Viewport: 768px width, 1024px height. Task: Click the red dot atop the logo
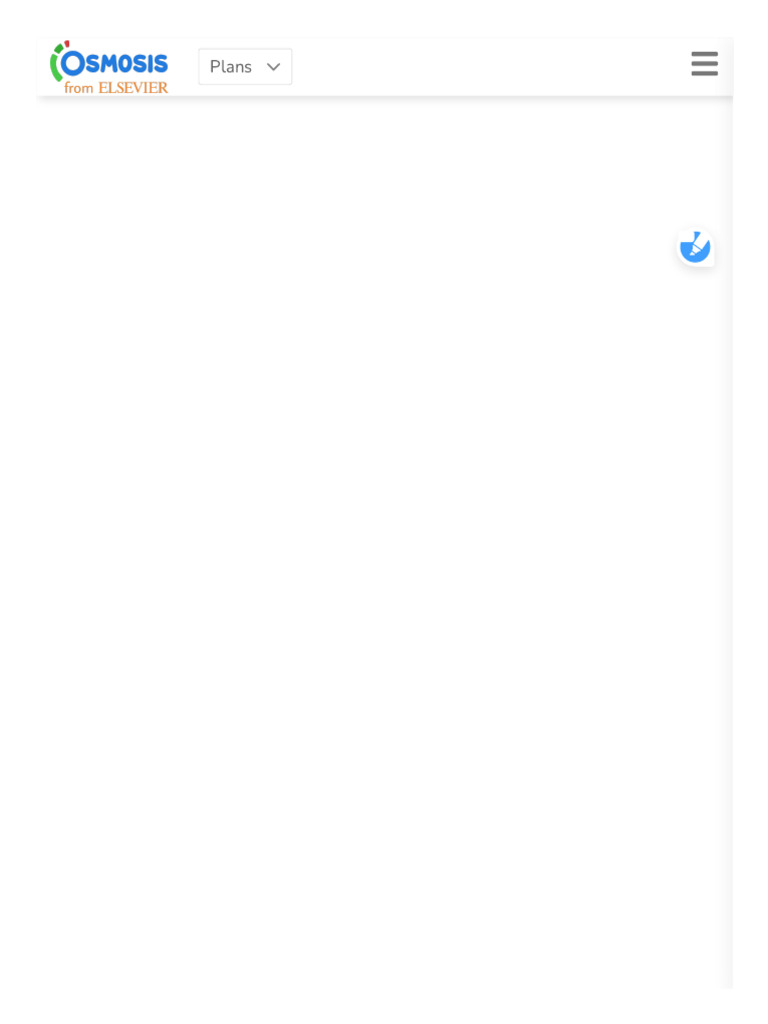point(67,44)
